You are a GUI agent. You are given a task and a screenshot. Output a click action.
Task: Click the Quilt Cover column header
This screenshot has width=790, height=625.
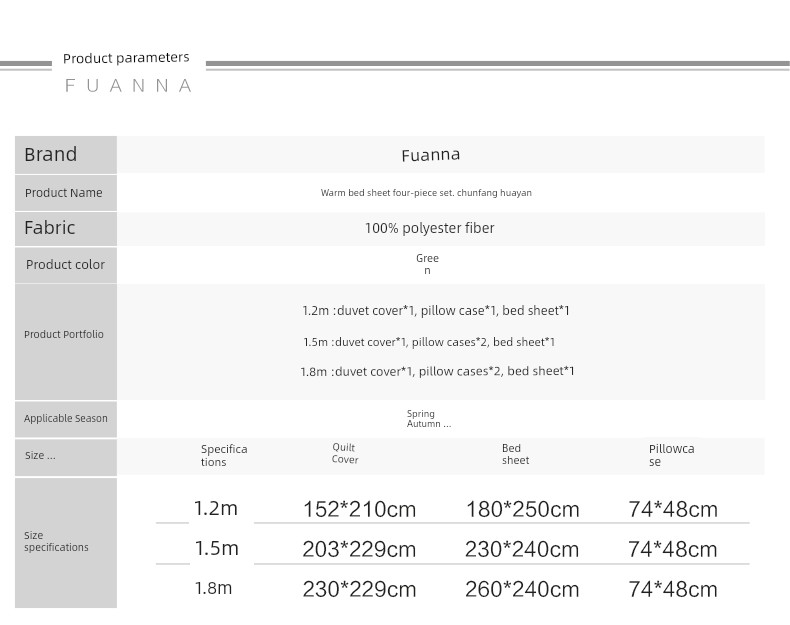345,453
